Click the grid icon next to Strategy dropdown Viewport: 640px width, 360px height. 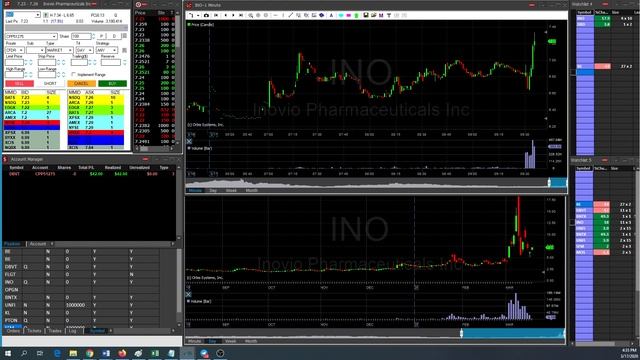(124, 50)
